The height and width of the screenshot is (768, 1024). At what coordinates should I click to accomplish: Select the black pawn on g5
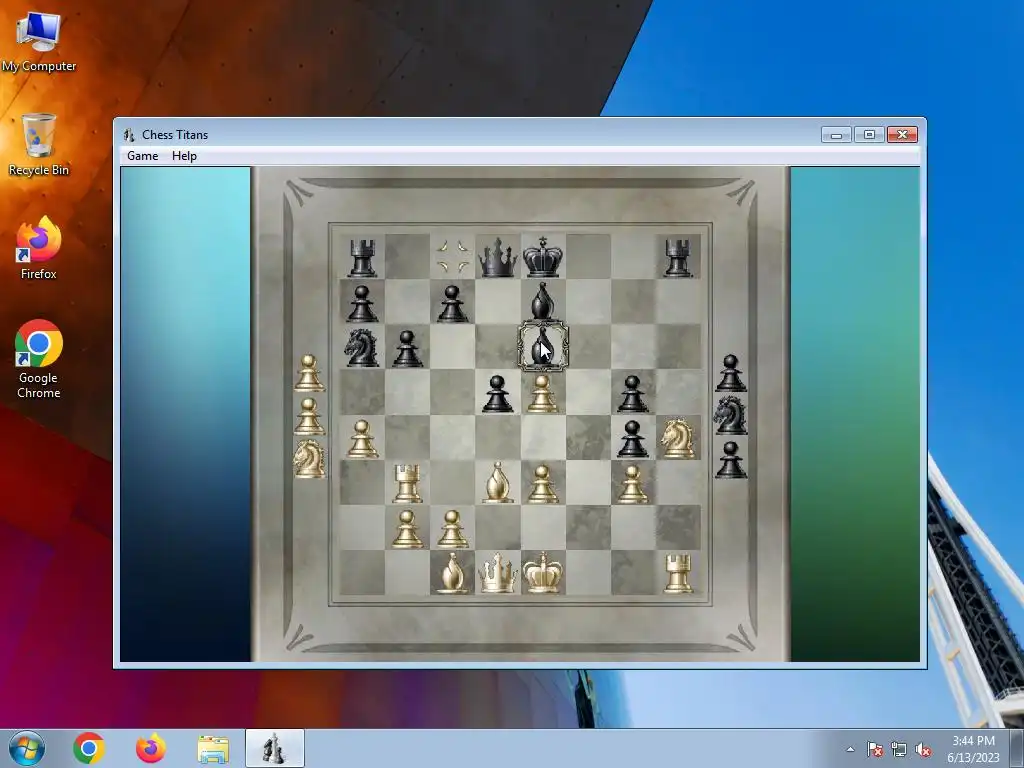633,393
